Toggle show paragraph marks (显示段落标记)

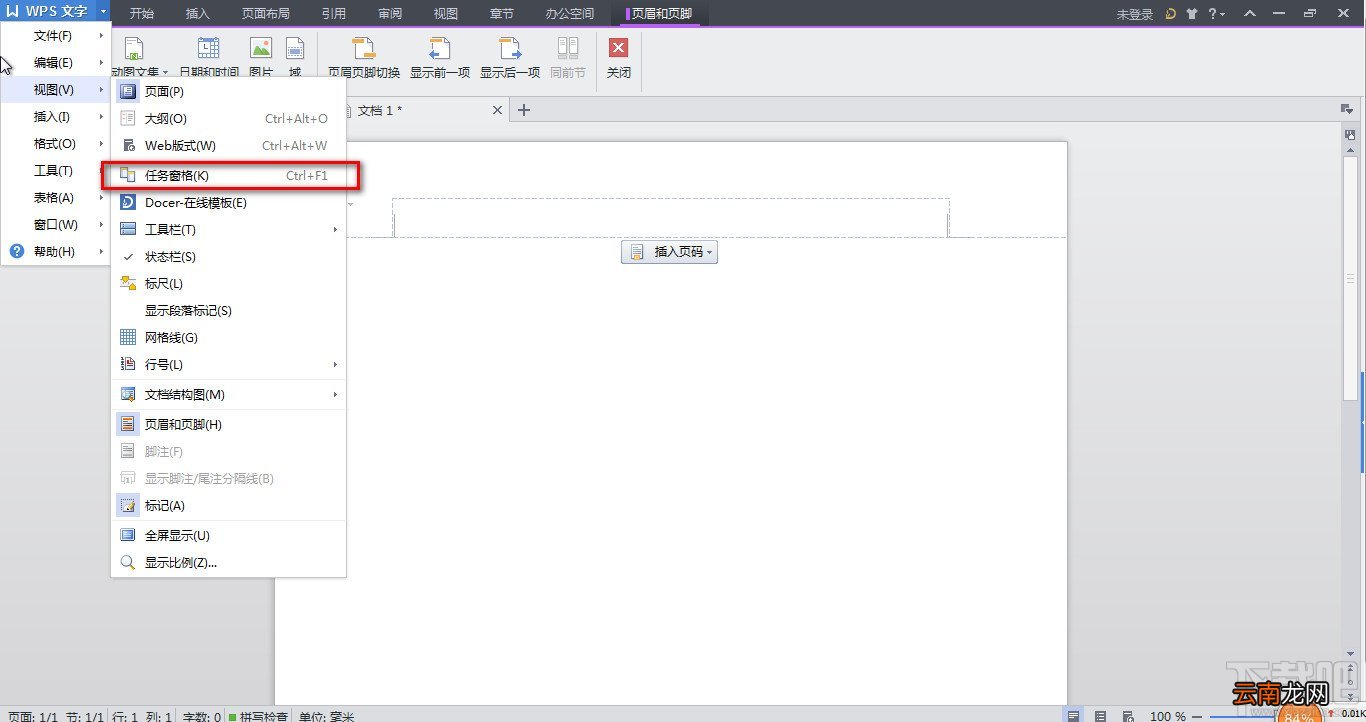(229, 311)
